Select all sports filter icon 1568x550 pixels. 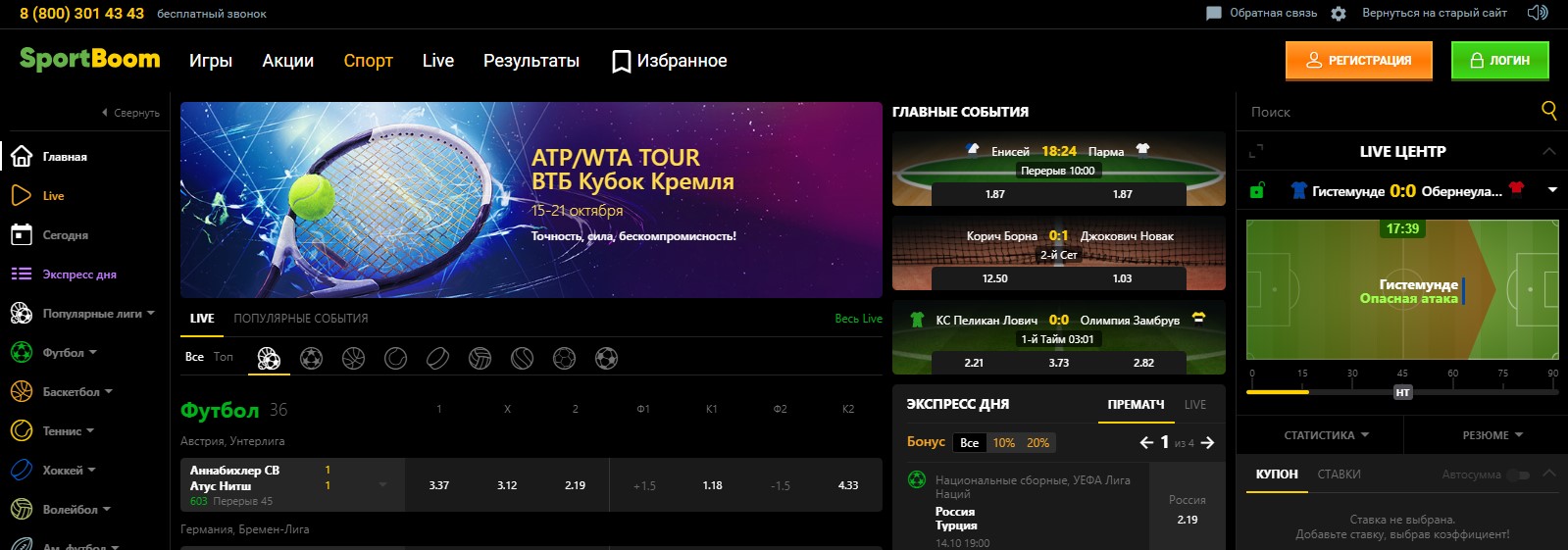269,359
